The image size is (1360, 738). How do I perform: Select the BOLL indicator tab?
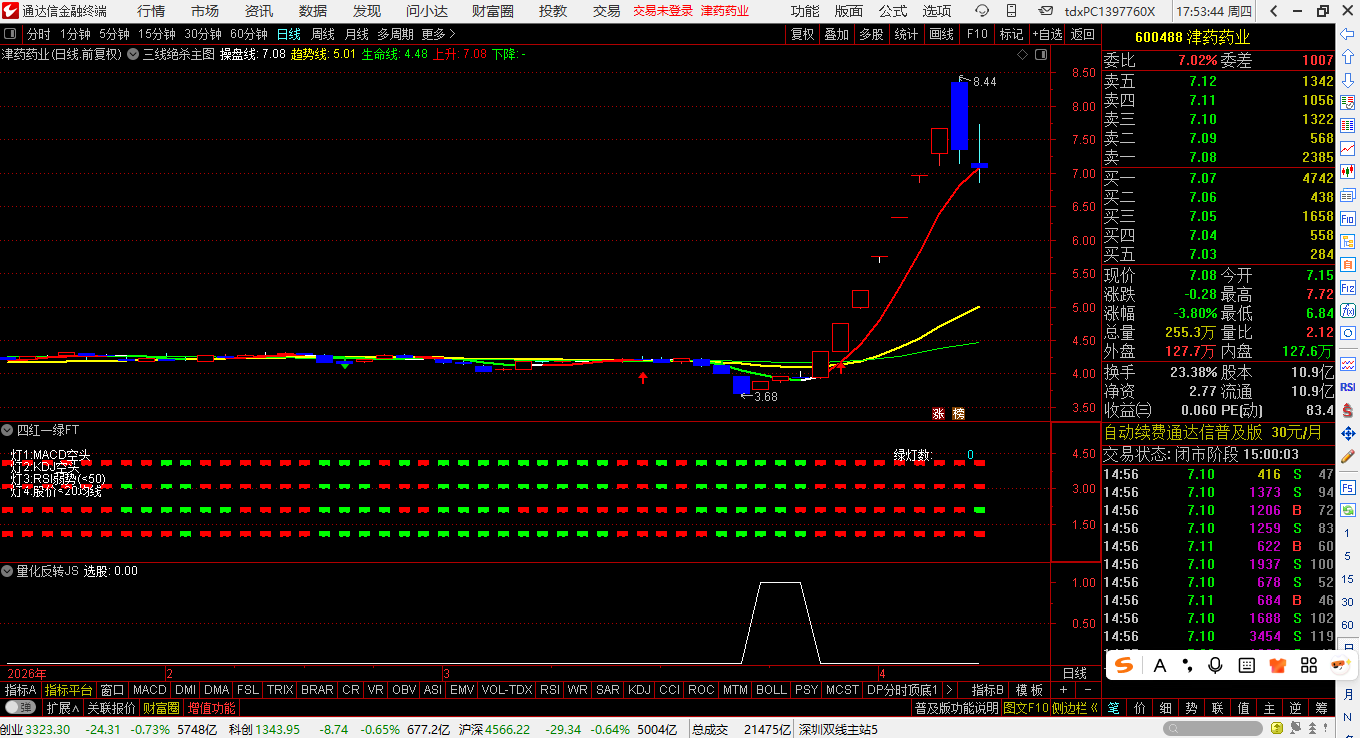click(771, 690)
